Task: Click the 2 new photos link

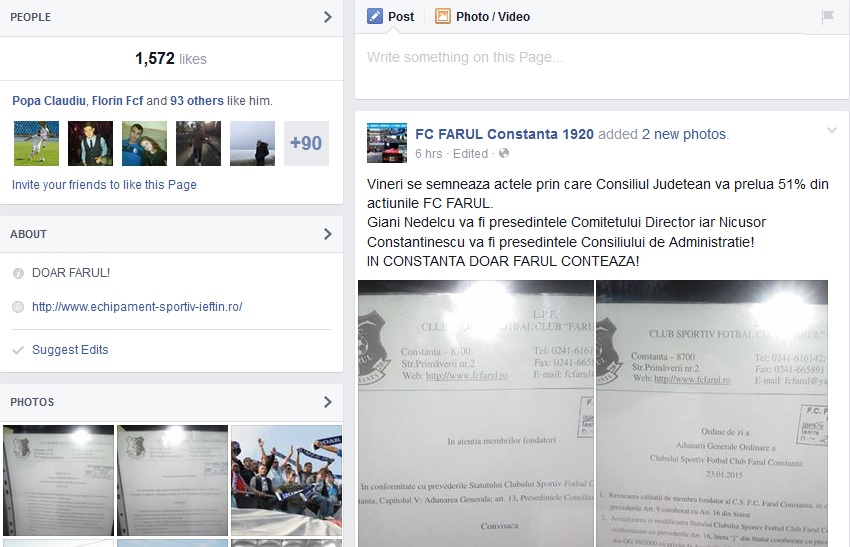Action: [x=685, y=134]
